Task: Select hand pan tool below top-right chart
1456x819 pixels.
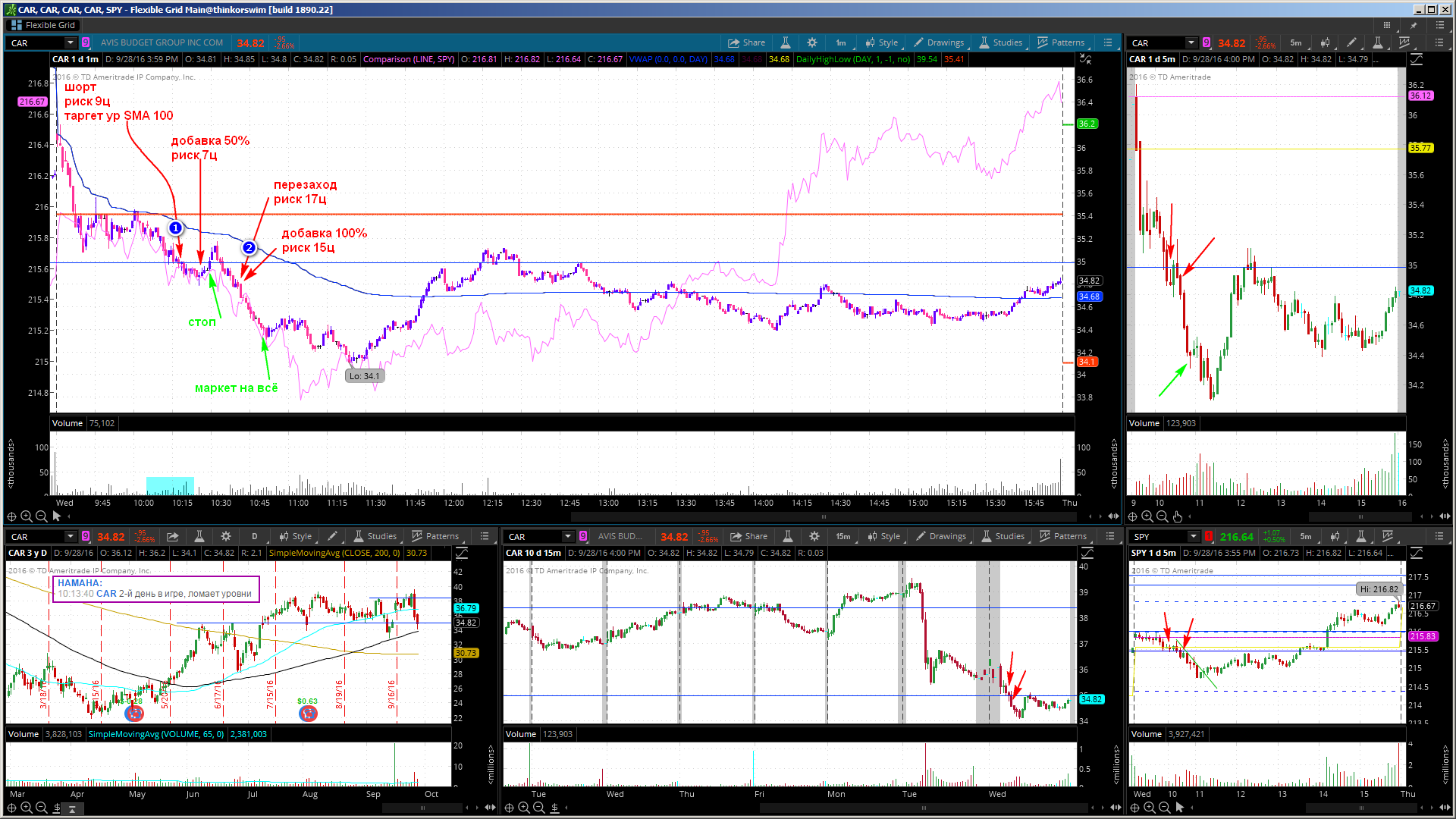Action: [1177, 516]
